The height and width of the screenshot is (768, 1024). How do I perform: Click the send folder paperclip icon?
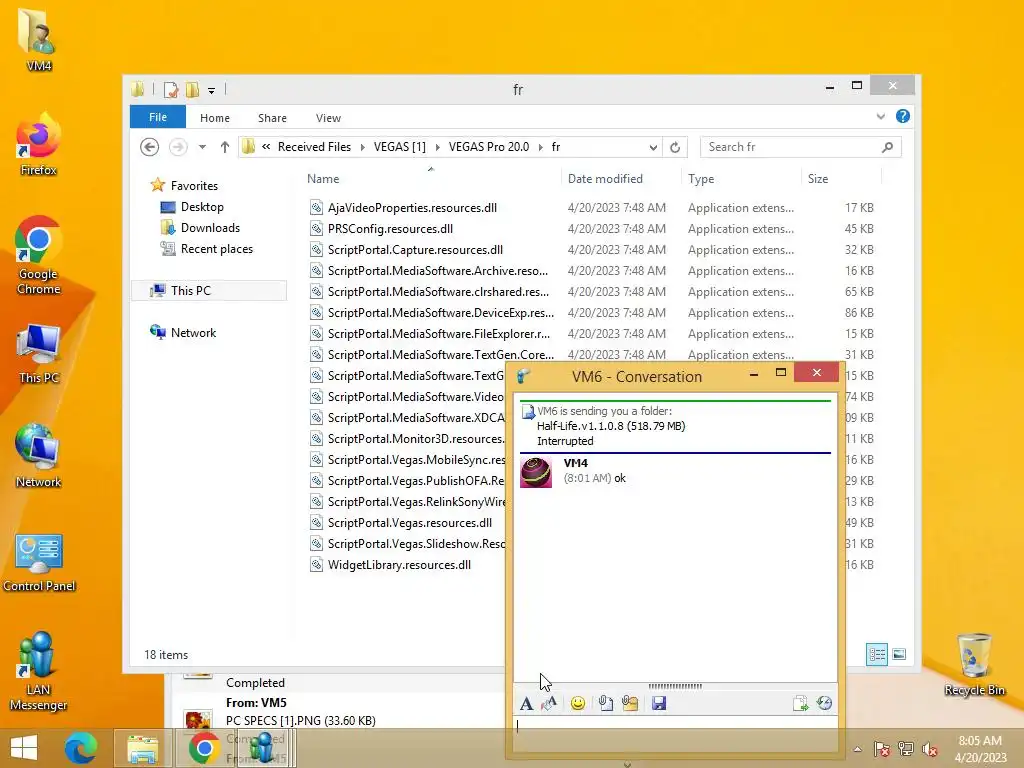click(x=630, y=703)
